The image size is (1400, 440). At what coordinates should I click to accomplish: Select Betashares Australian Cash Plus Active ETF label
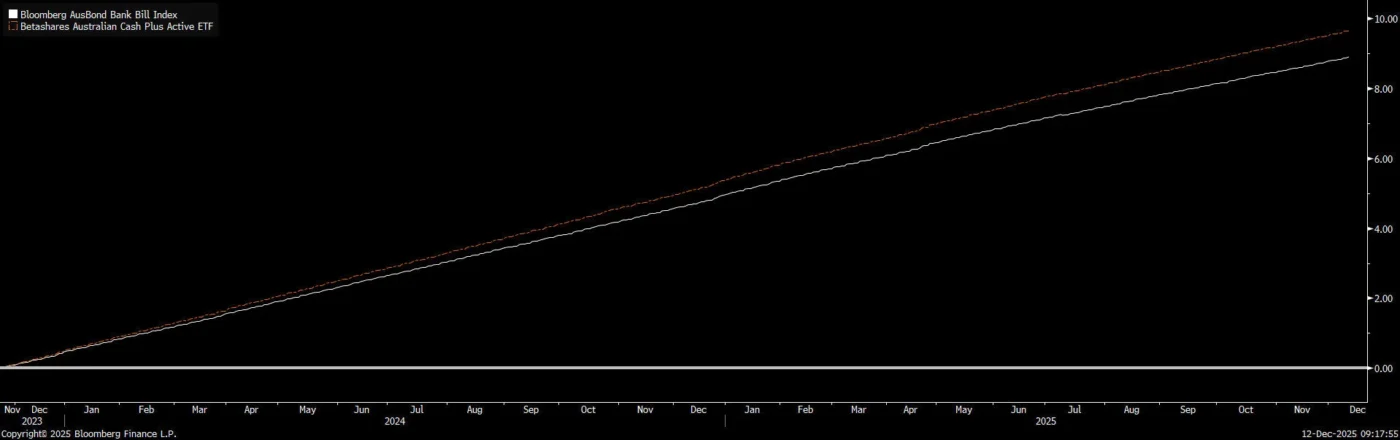coord(116,27)
